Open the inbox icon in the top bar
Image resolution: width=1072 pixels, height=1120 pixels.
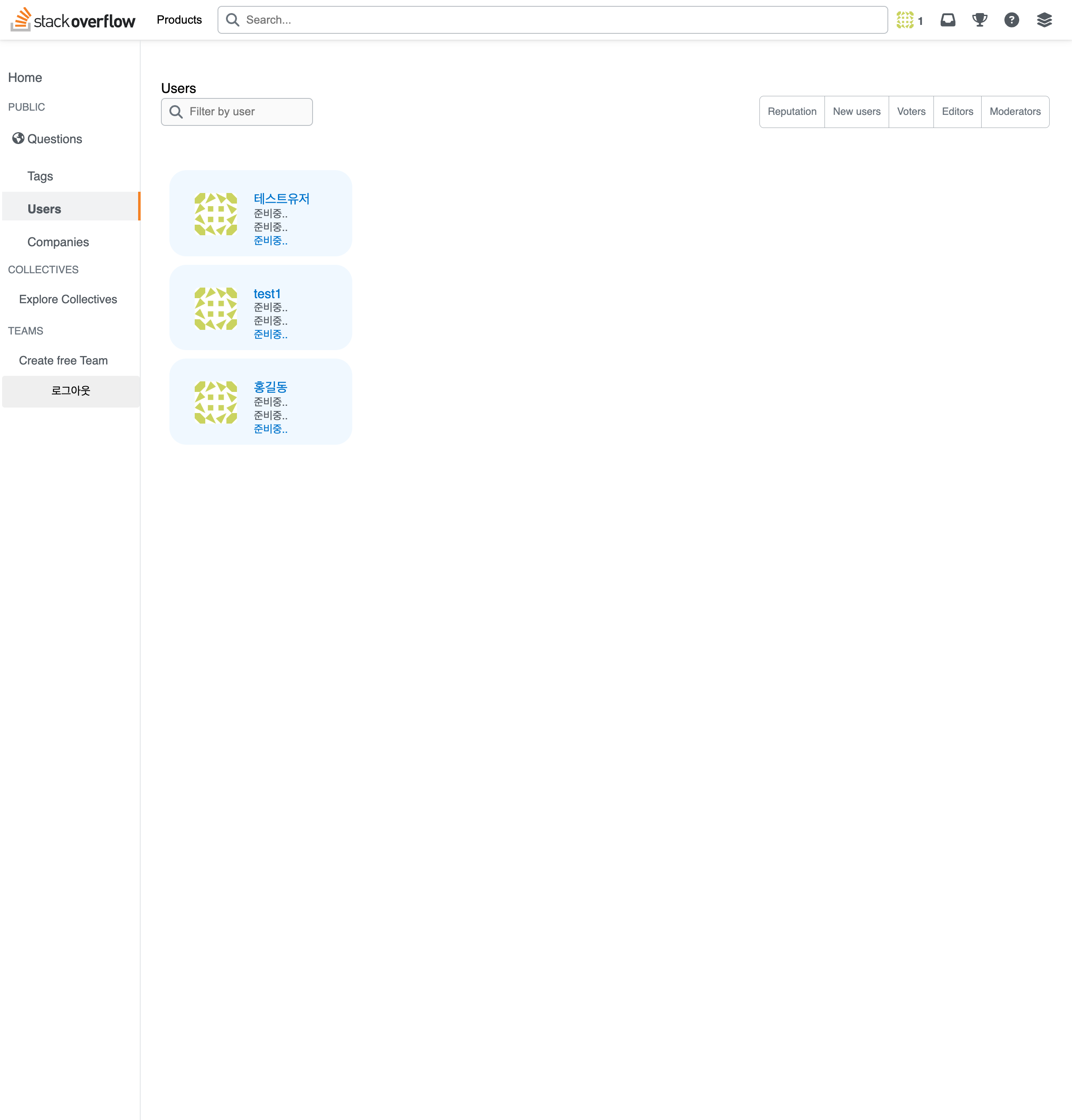click(948, 20)
